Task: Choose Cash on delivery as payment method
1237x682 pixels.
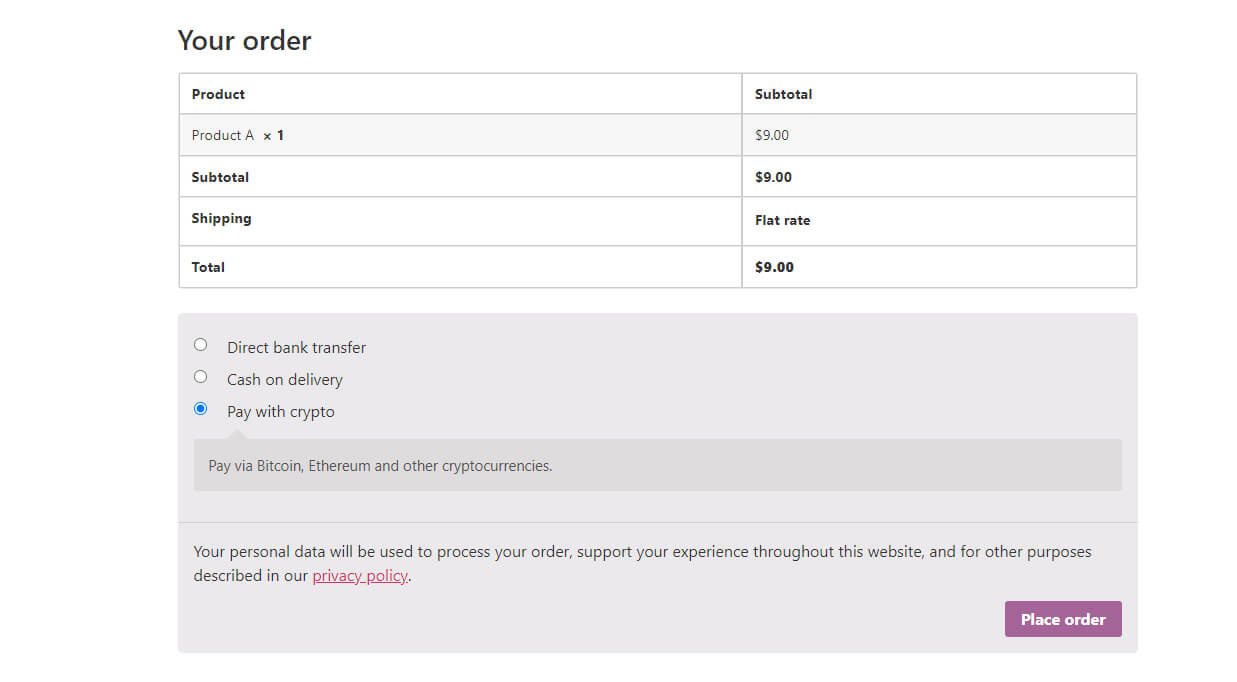Action: click(x=200, y=376)
